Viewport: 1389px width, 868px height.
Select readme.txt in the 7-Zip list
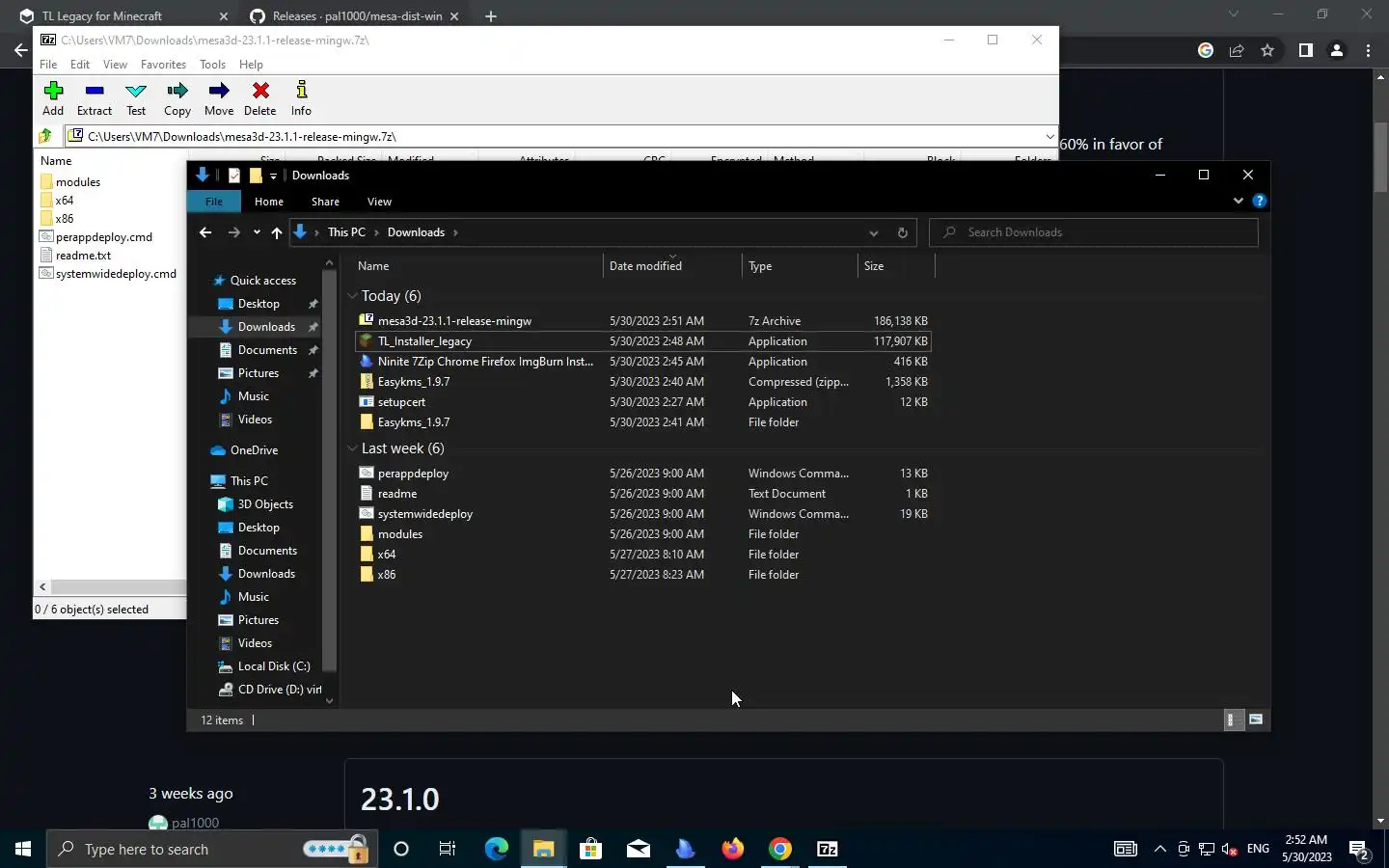[x=75, y=255]
